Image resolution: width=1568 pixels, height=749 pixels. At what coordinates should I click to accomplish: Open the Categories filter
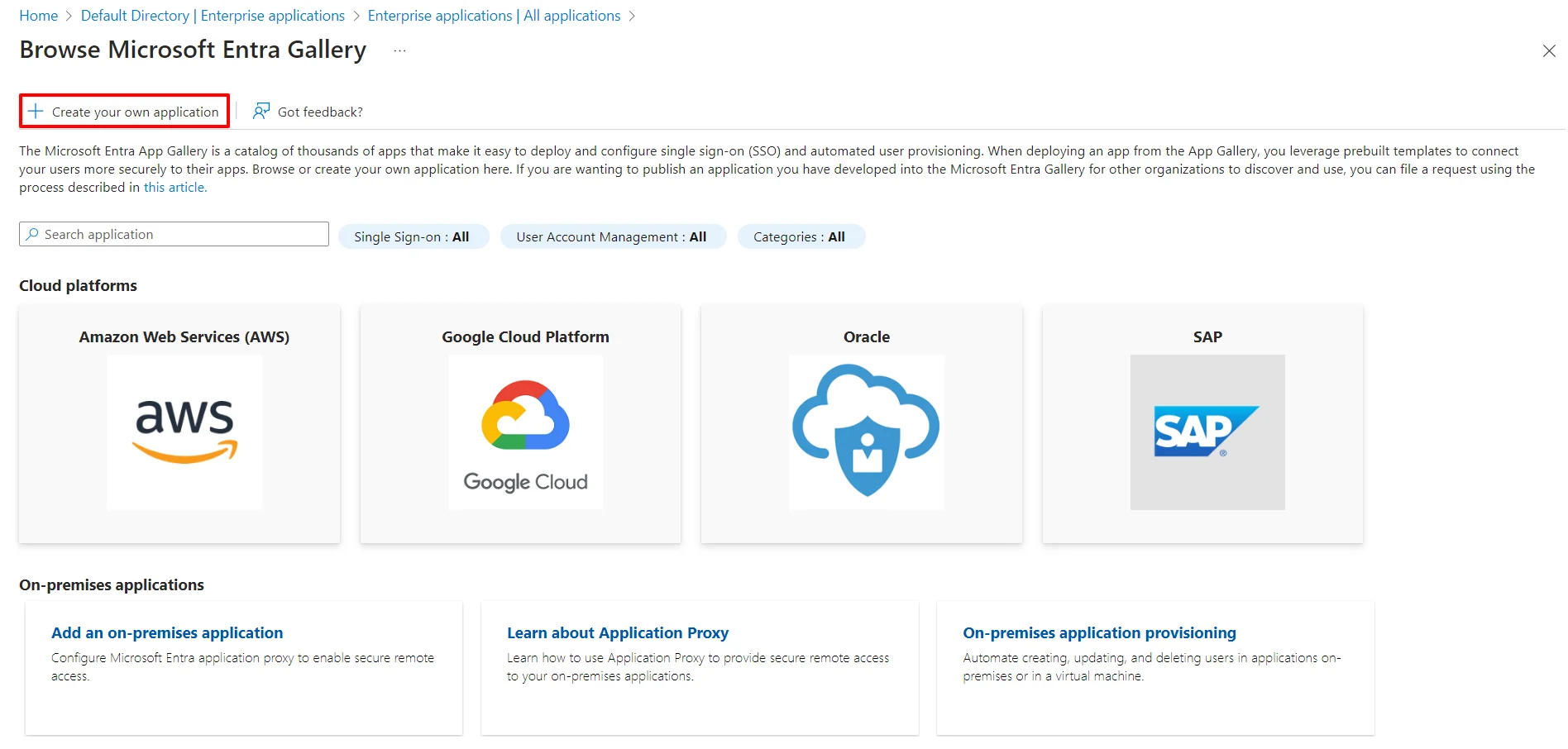coord(800,236)
